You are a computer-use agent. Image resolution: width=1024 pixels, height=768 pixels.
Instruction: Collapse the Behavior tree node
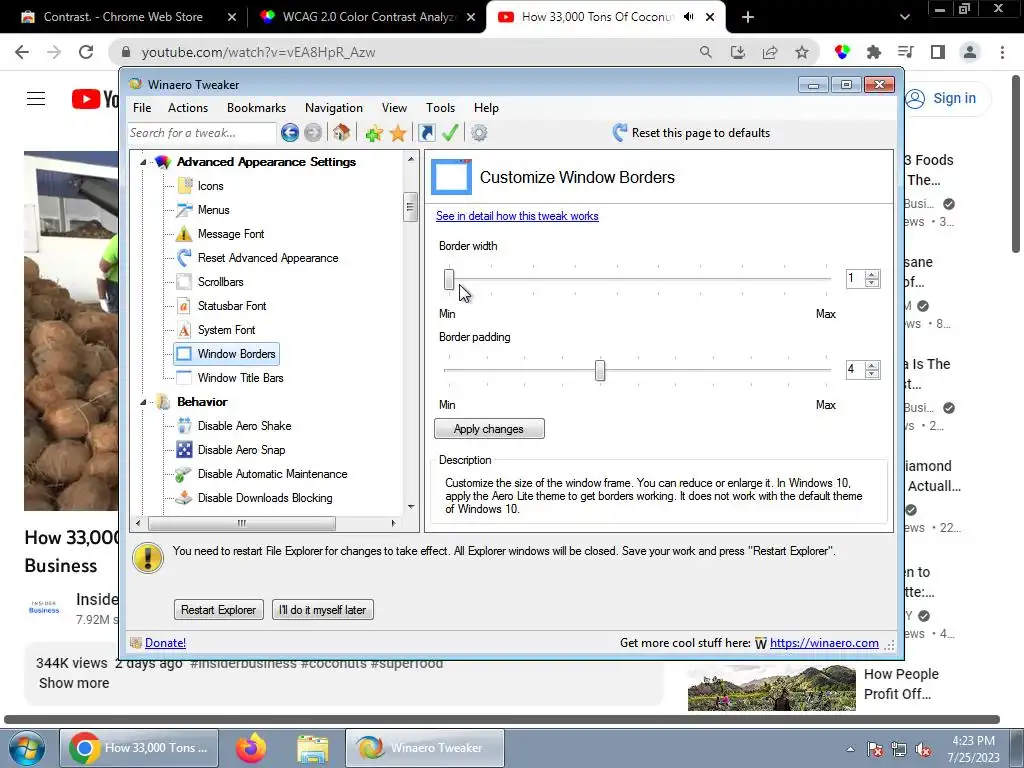143,402
